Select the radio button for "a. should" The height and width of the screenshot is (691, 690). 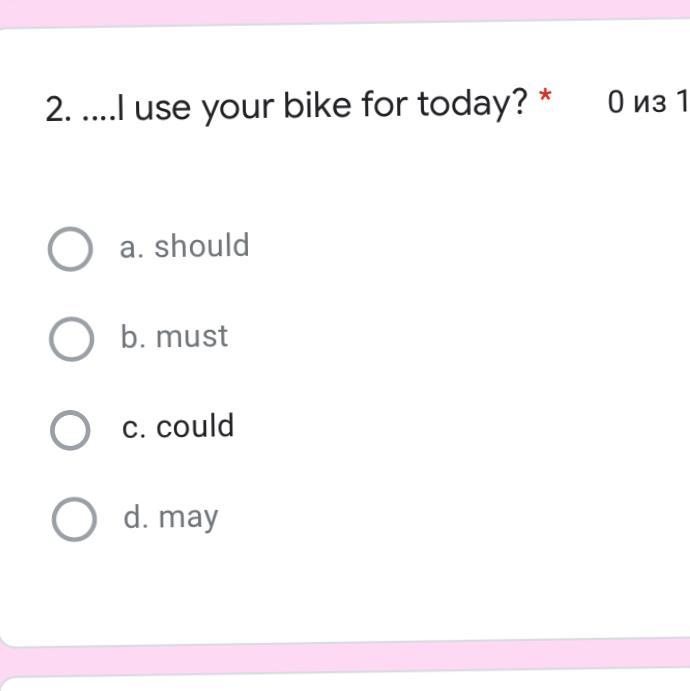tap(71, 249)
